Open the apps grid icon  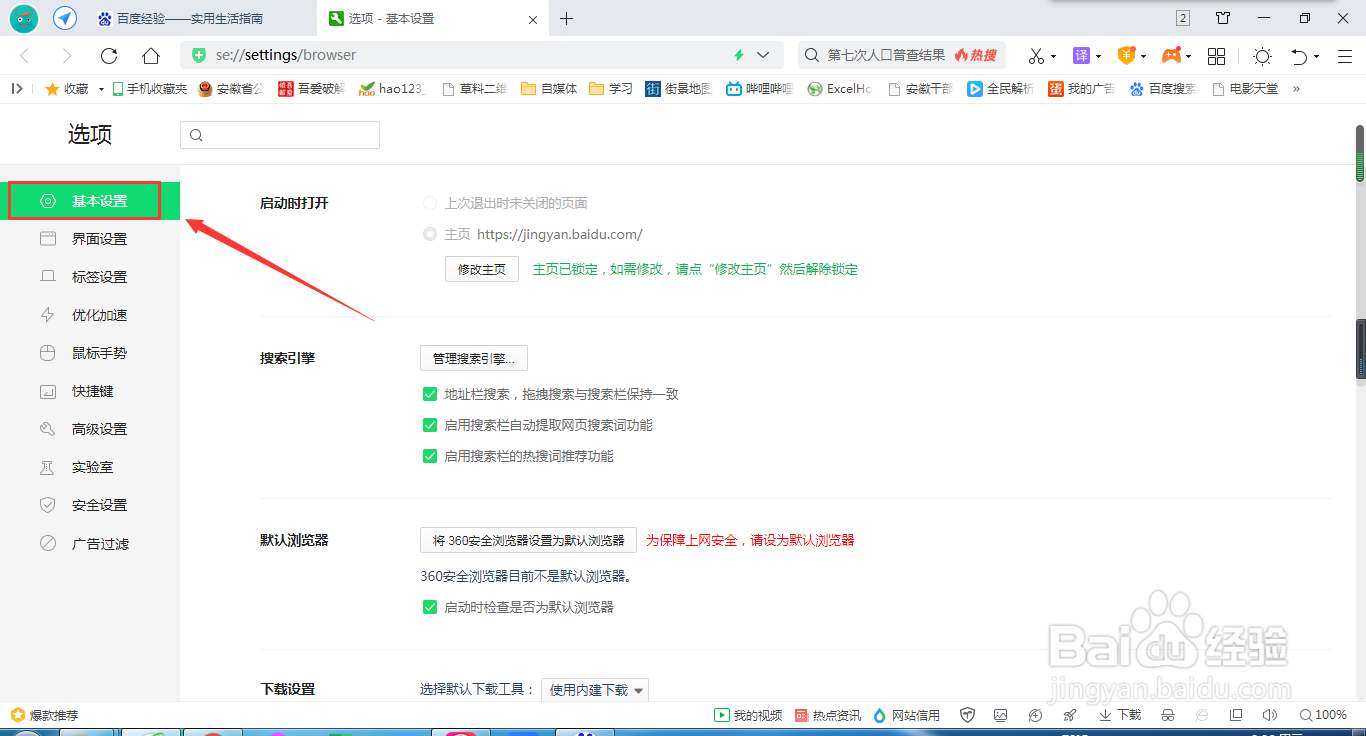1216,55
